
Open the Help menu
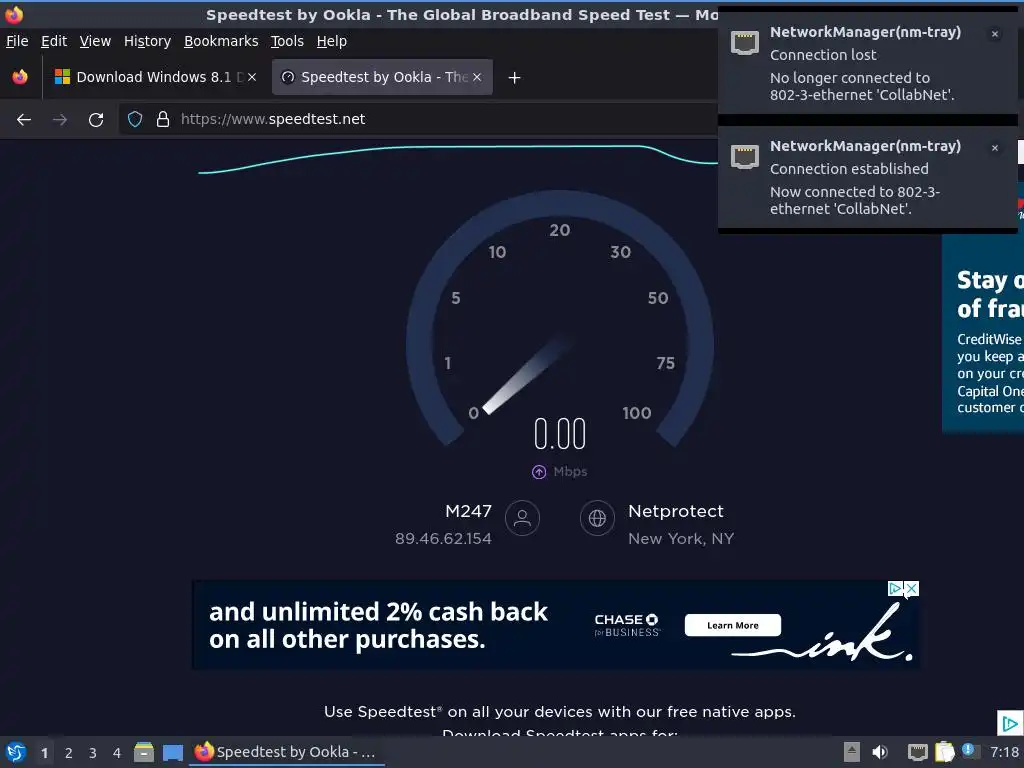click(331, 41)
